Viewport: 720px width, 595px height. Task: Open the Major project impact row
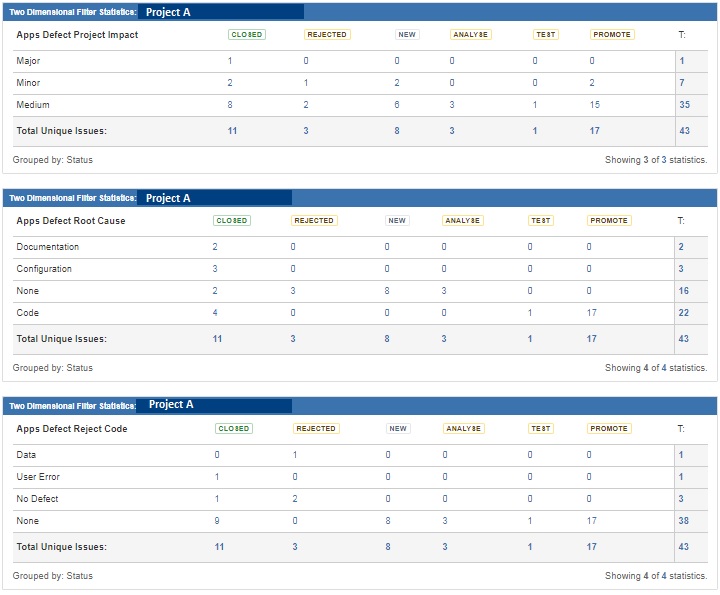tap(28, 61)
